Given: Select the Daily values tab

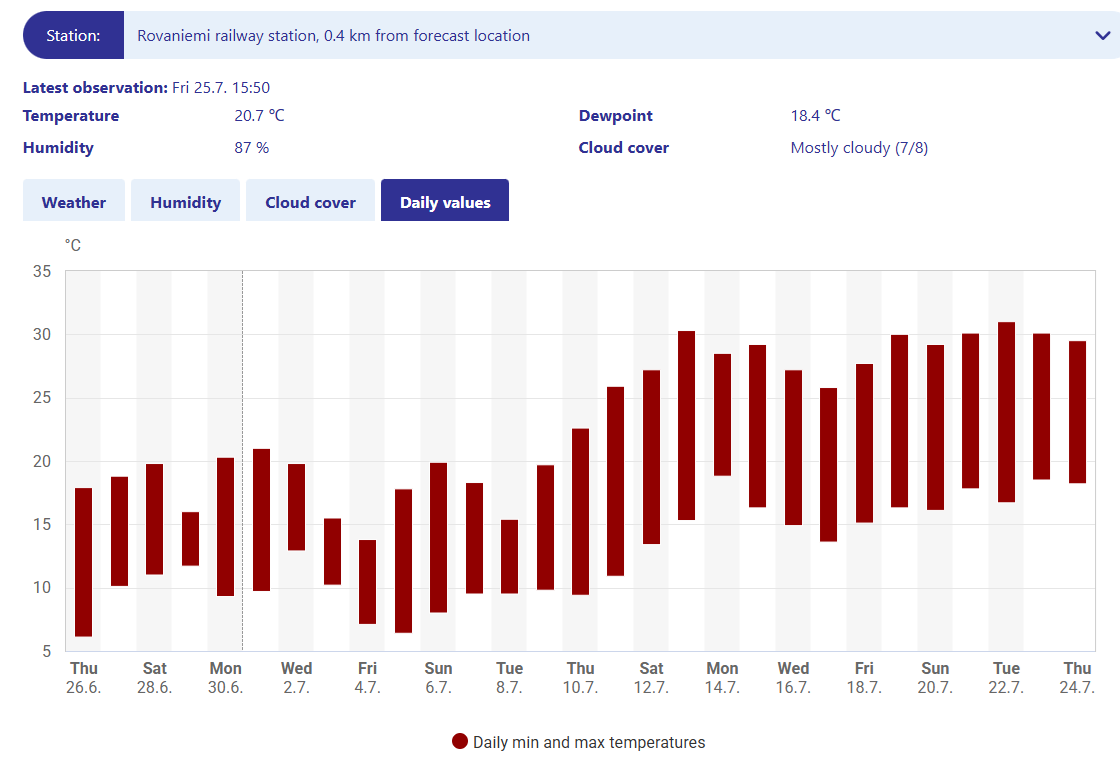Looking at the screenshot, I should (x=445, y=202).
